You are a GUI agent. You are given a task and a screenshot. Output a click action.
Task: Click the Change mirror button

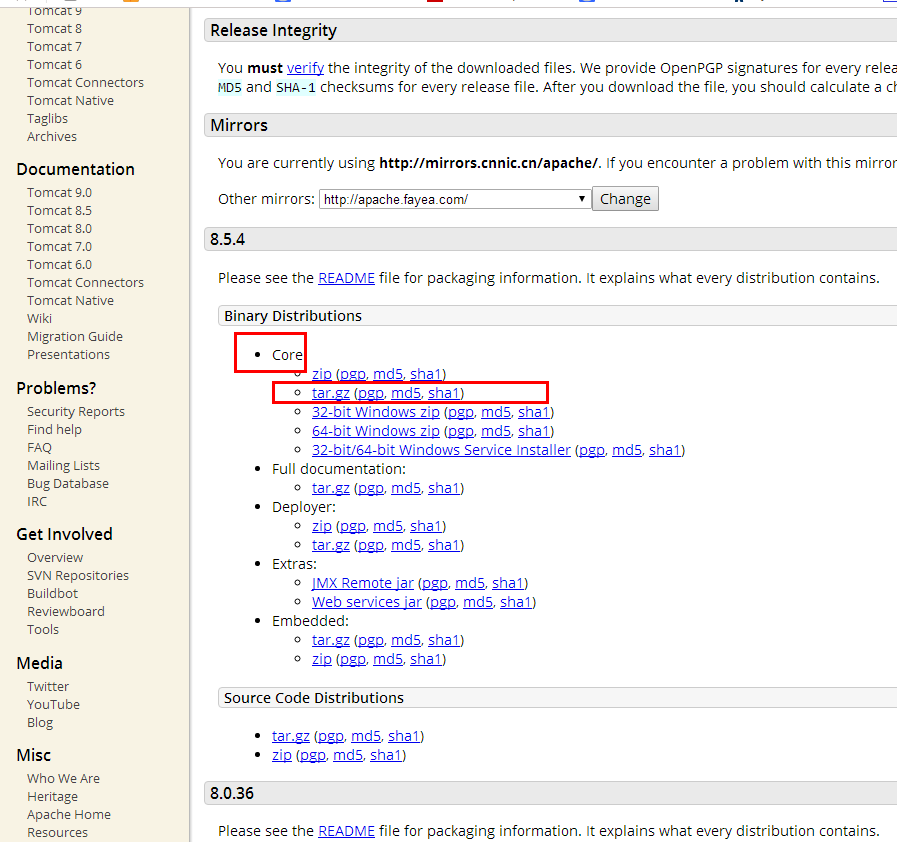point(625,199)
